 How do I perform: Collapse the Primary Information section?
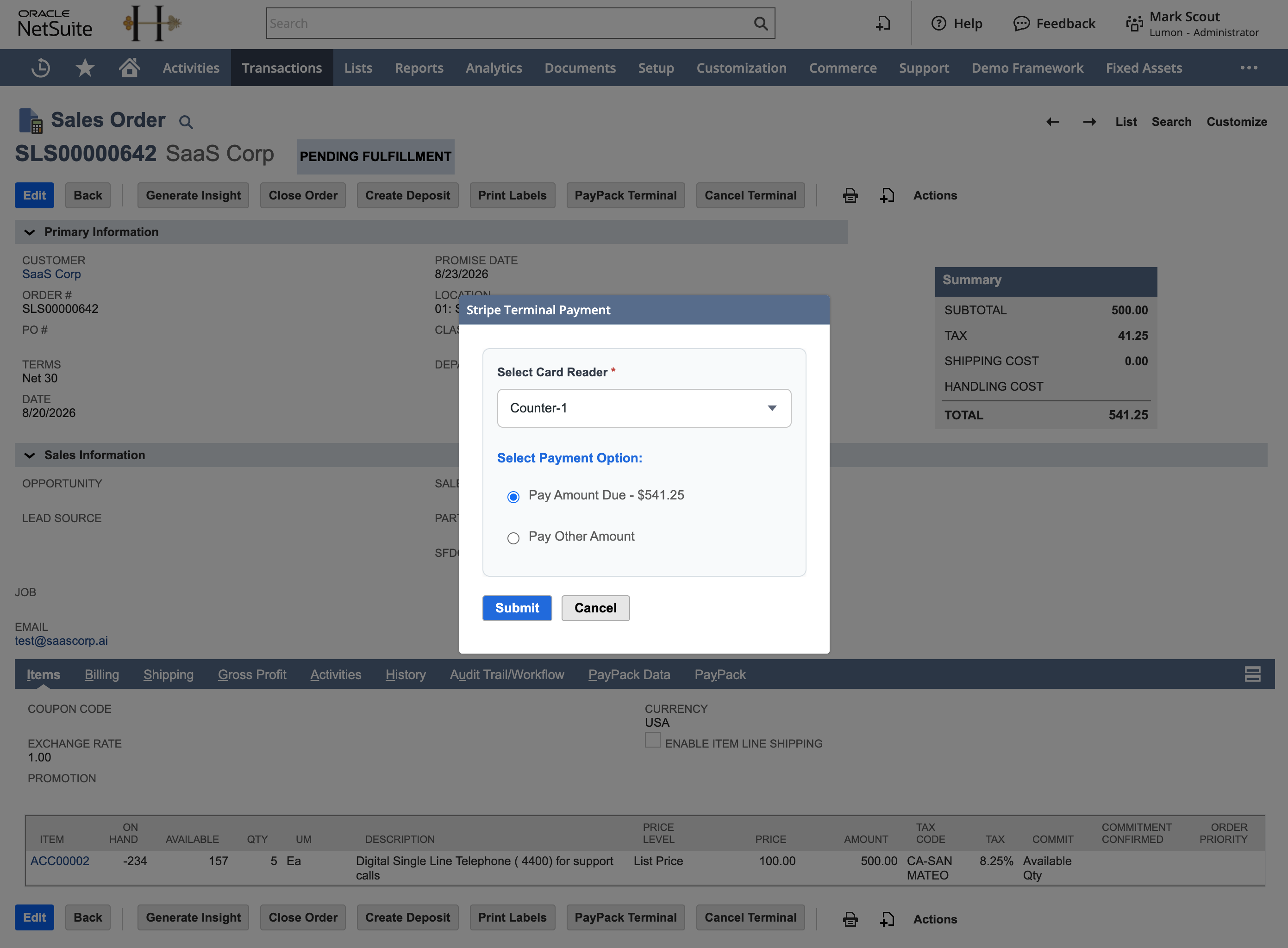(29, 232)
